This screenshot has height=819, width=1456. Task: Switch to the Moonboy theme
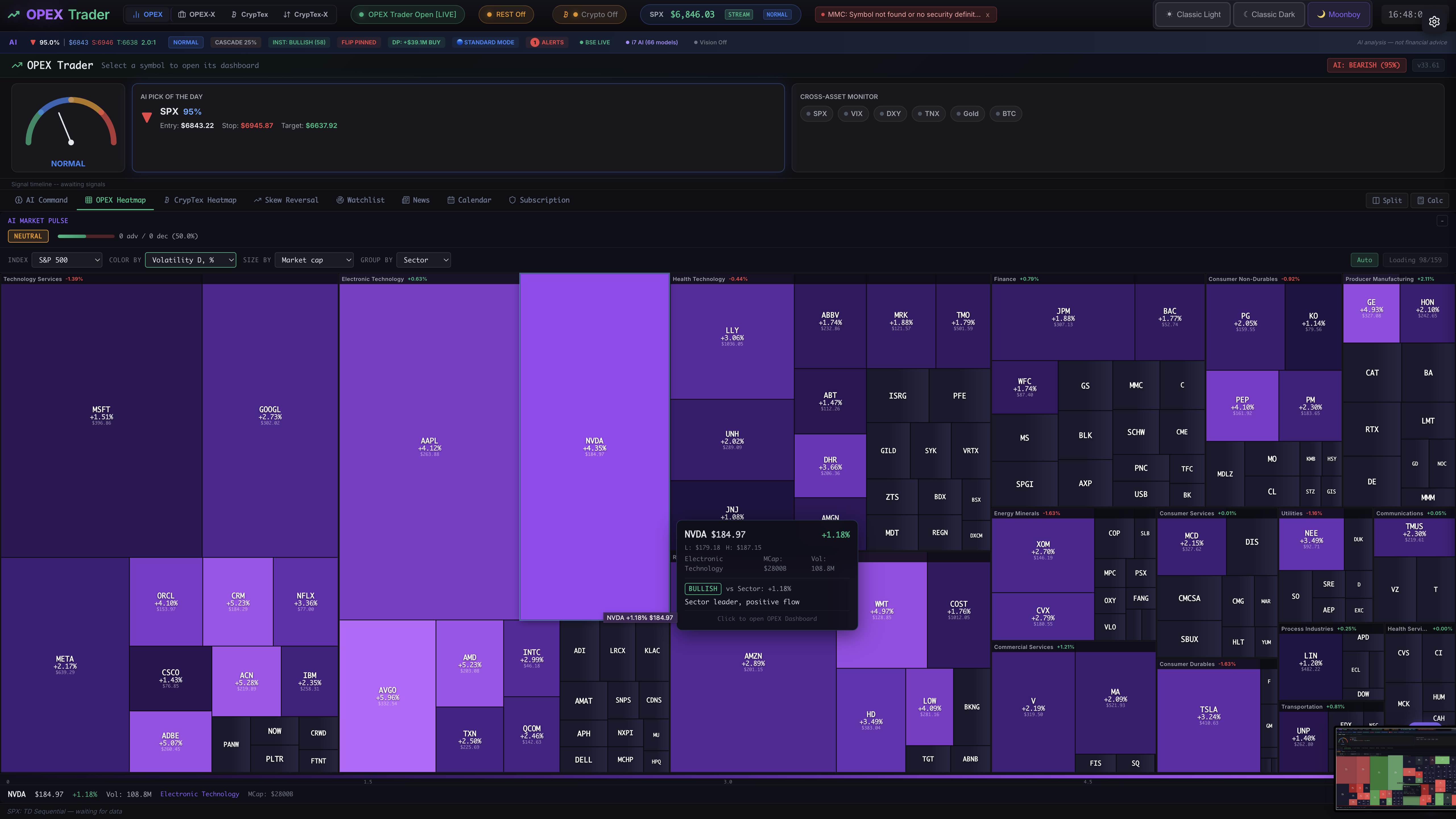(1338, 15)
